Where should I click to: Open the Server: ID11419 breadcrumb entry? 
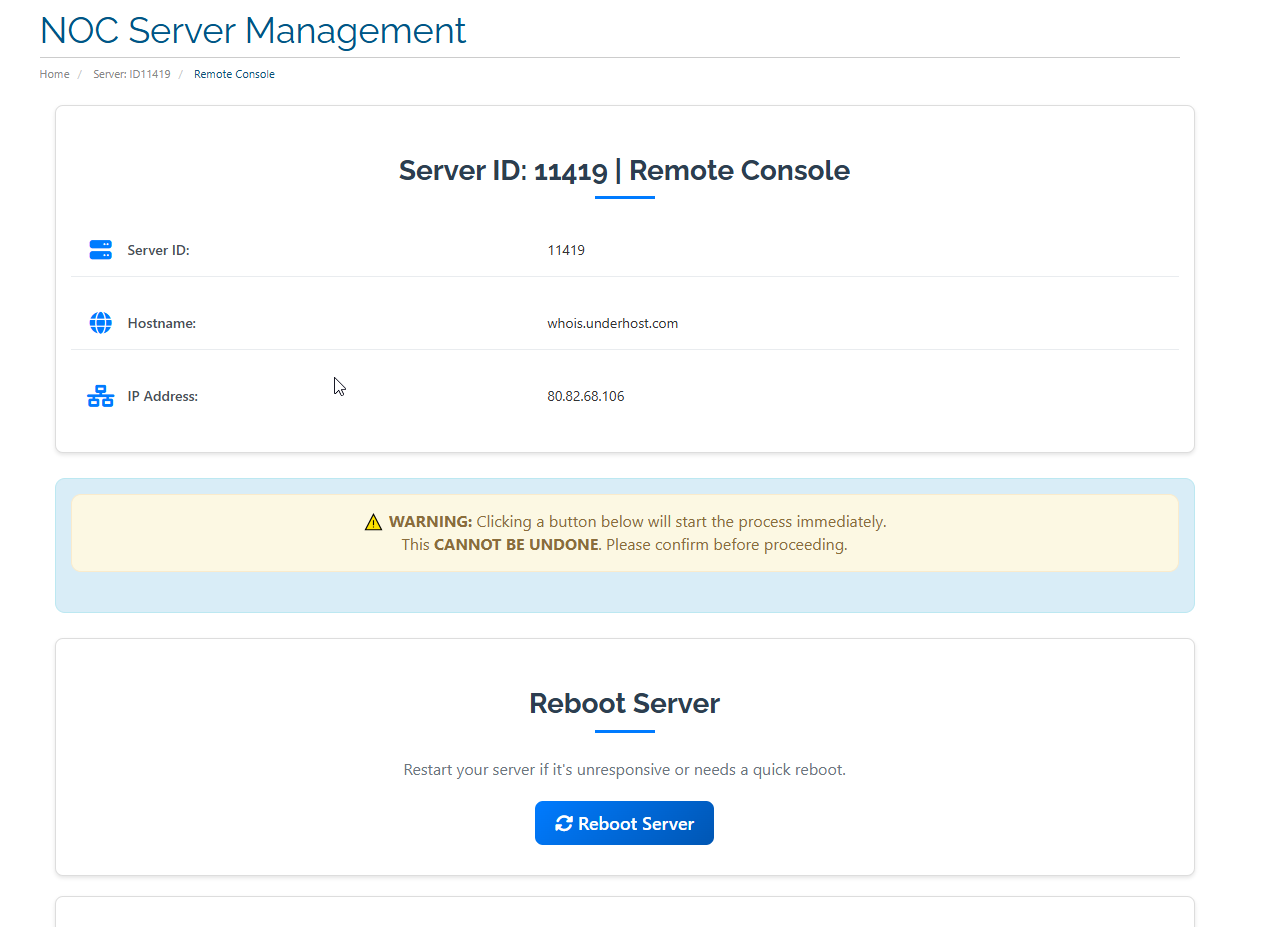point(131,73)
